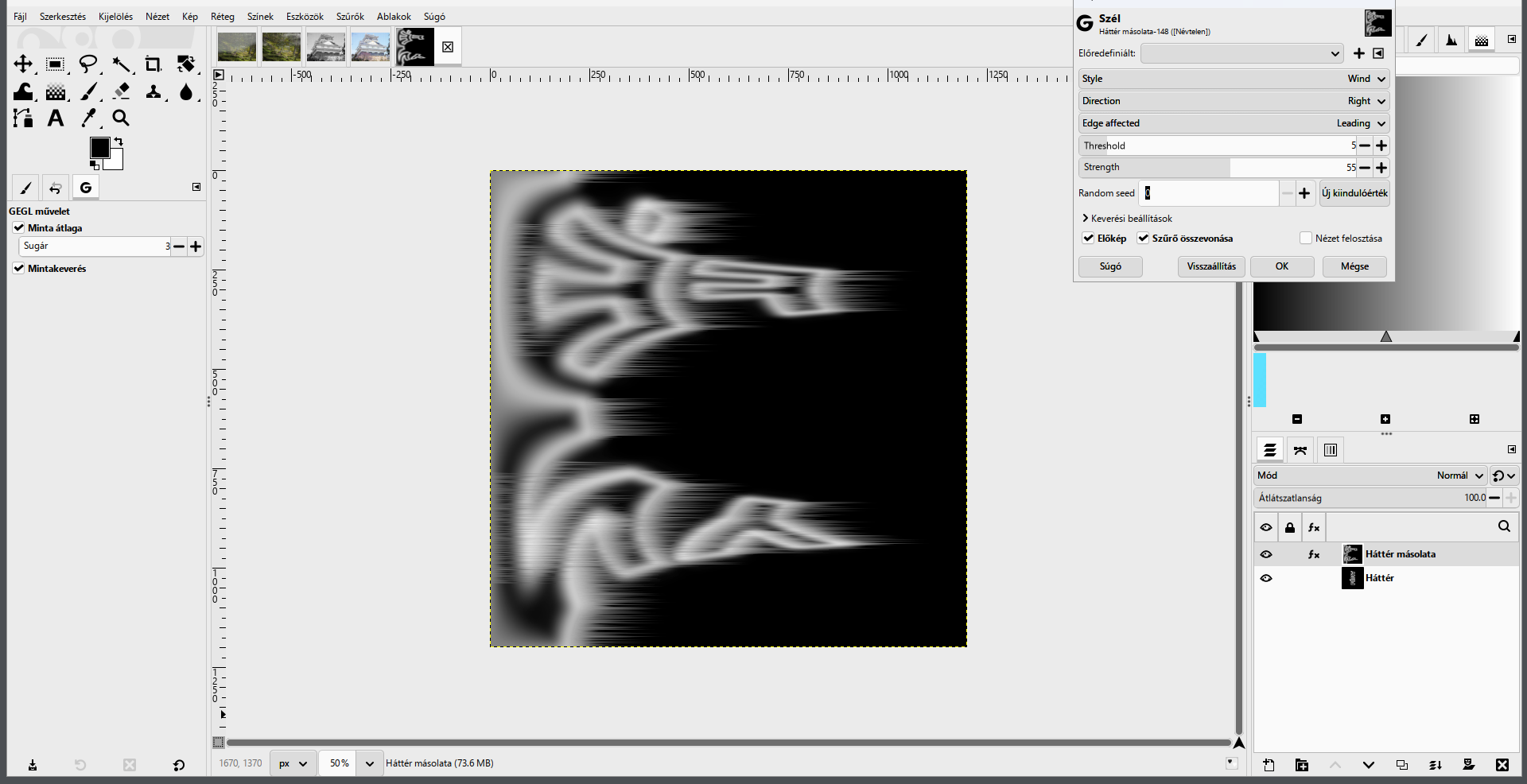Open the Style dropdown set to Wind
Screen dimensions: 1527x784
coord(1234,79)
